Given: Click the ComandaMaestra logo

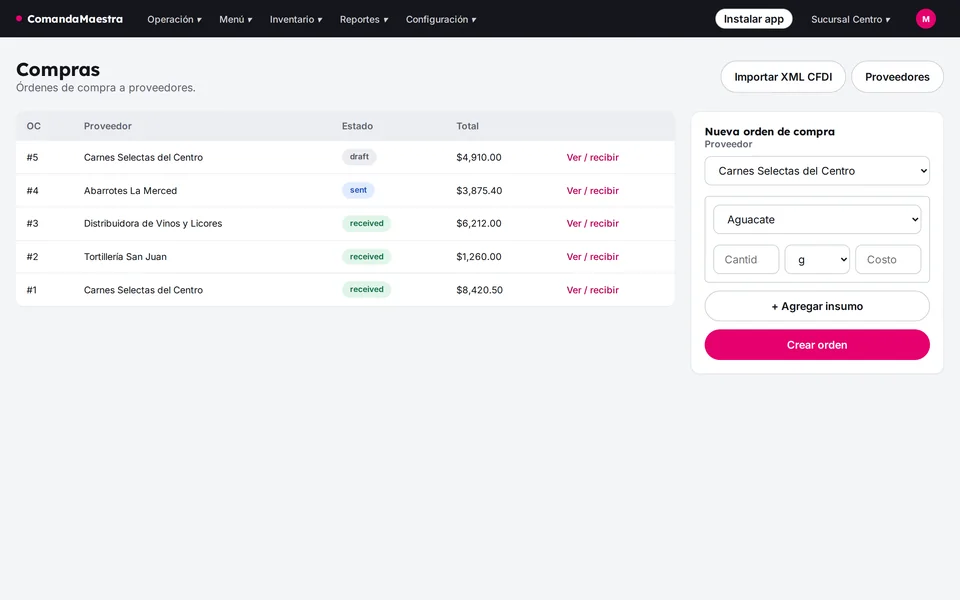Looking at the screenshot, I should click(69, 19).
